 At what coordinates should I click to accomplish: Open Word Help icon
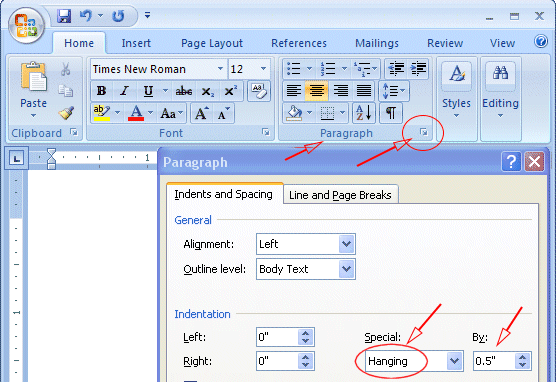[x=541, y=41]
